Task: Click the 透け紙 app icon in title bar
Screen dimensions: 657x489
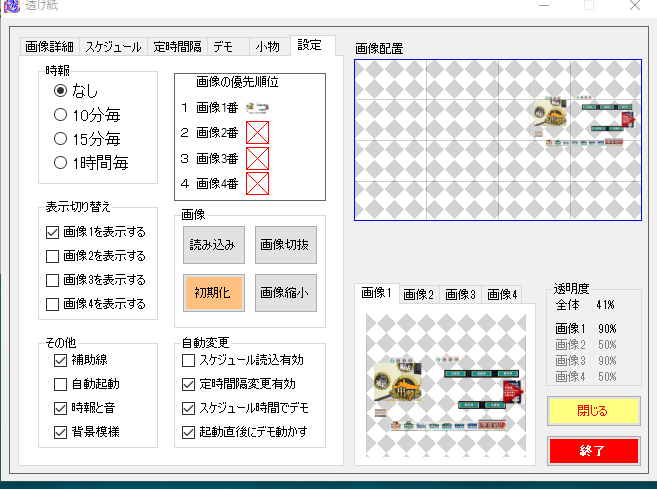Action: (x=11, y=5)
